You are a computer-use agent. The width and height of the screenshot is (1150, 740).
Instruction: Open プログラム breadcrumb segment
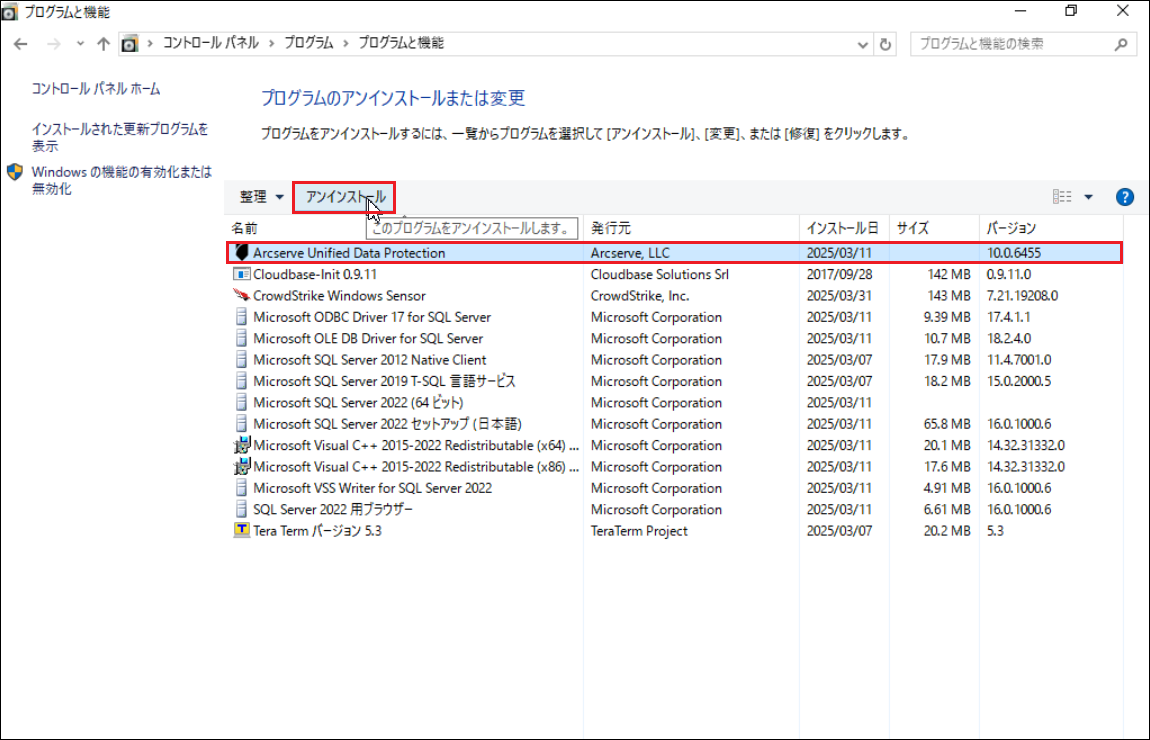click(309, 43)
